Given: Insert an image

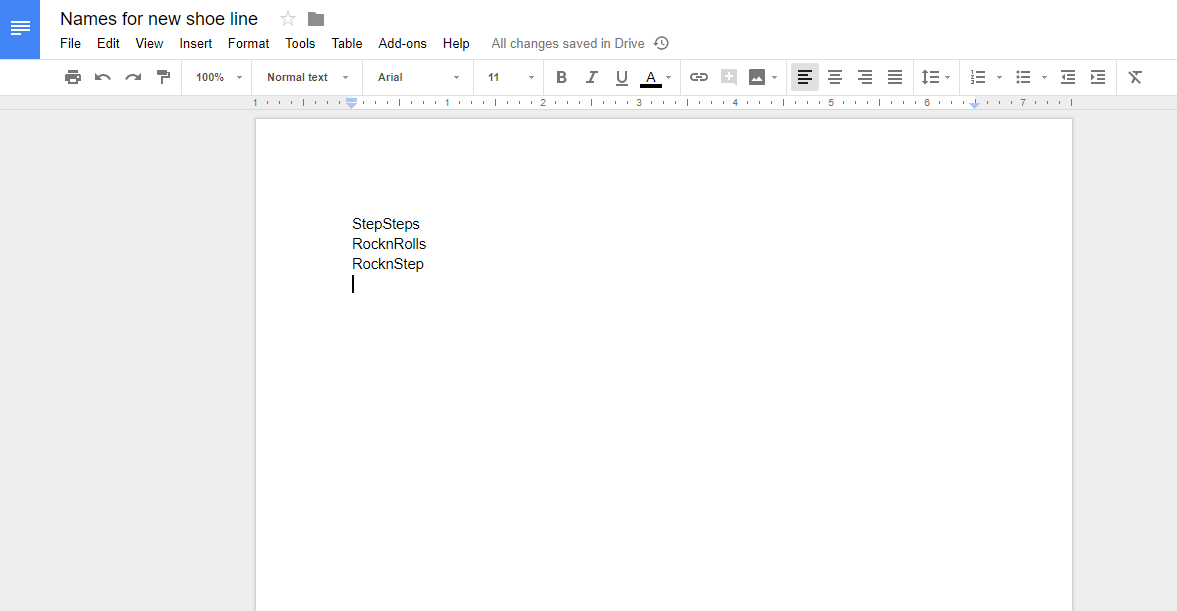Looking at the screenshot, I should (x=758, y=76).
